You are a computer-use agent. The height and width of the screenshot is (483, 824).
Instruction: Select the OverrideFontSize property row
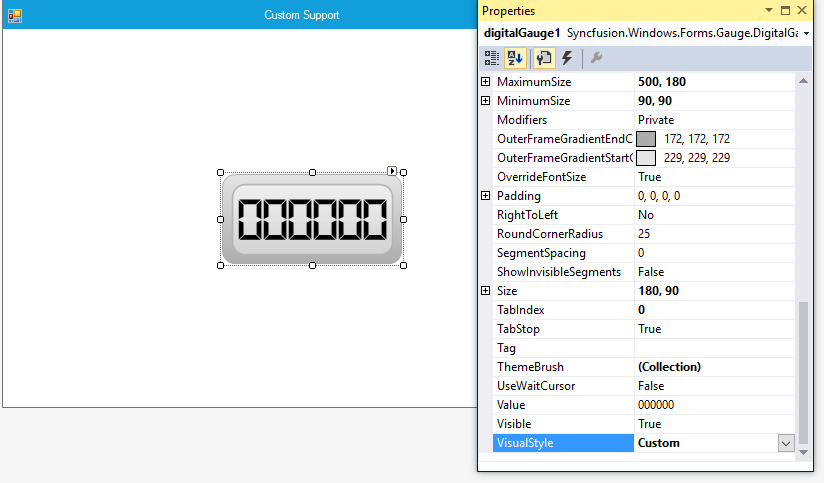pos(643,177)
